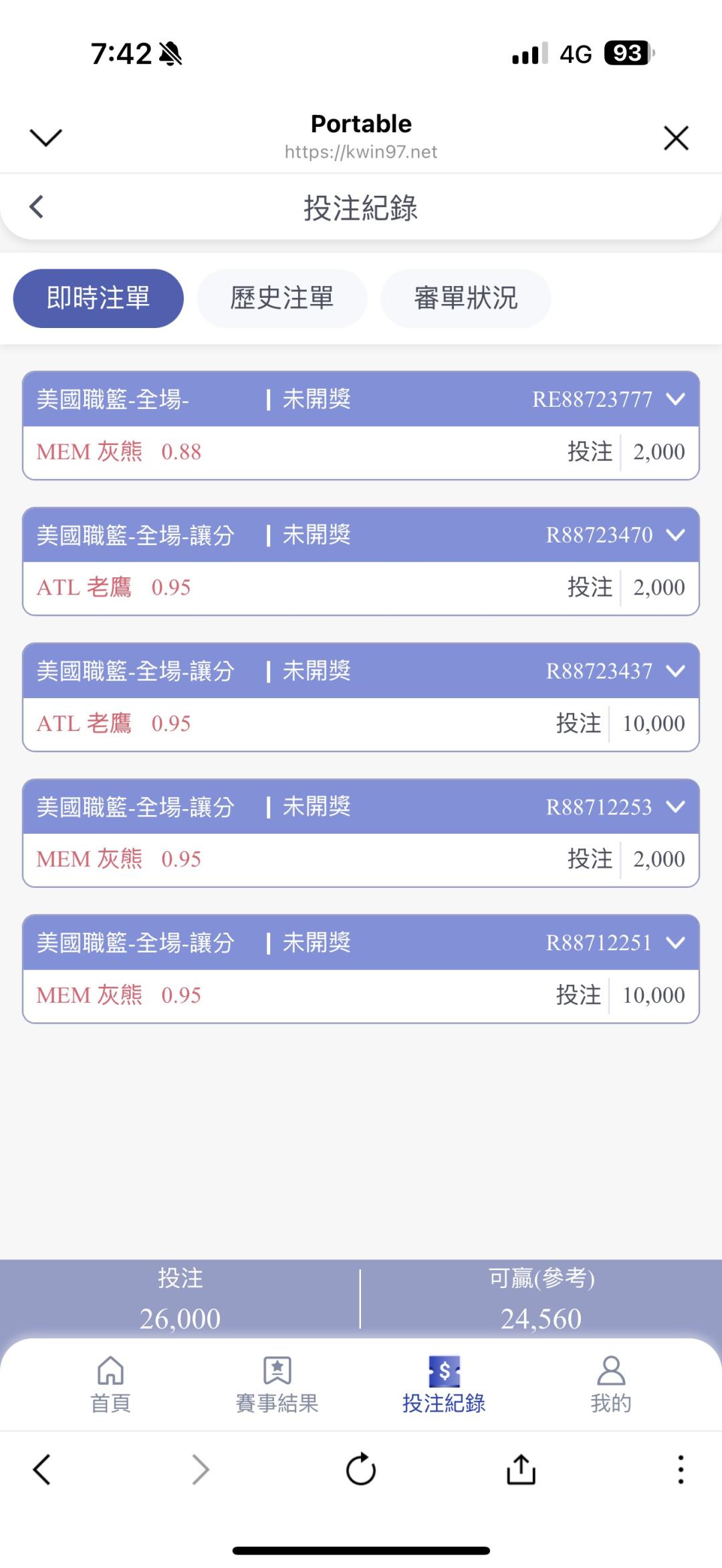Expand bet slip R88712251 details
Viewport: 722px width, 1568px height.
click(676, 943)
